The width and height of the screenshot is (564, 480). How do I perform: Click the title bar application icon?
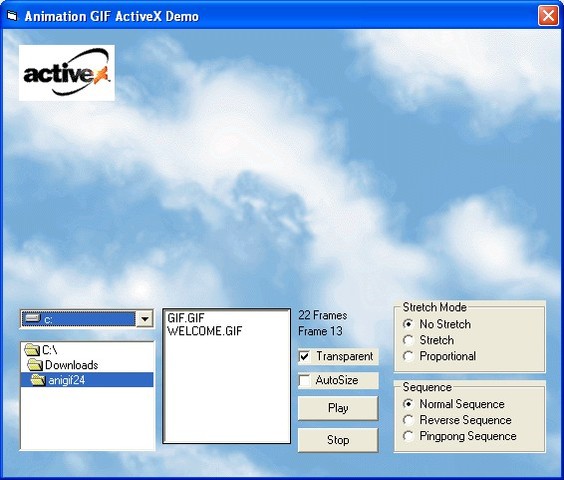click(12, 16)
